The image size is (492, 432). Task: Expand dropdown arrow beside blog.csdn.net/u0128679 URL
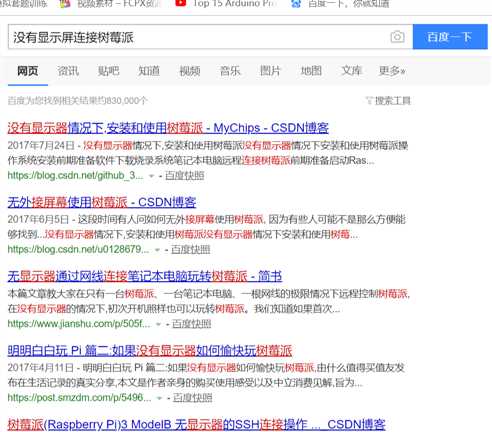coord(157,250)
